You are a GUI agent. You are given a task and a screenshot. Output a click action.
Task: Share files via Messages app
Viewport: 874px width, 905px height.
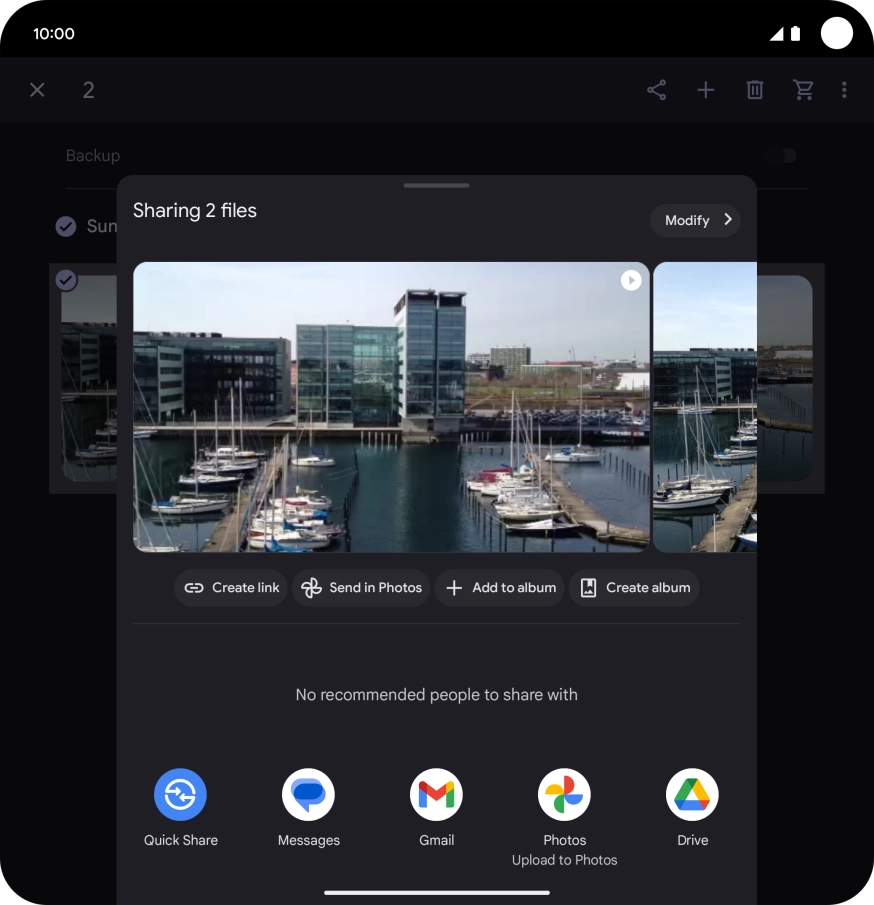(308, 795)
